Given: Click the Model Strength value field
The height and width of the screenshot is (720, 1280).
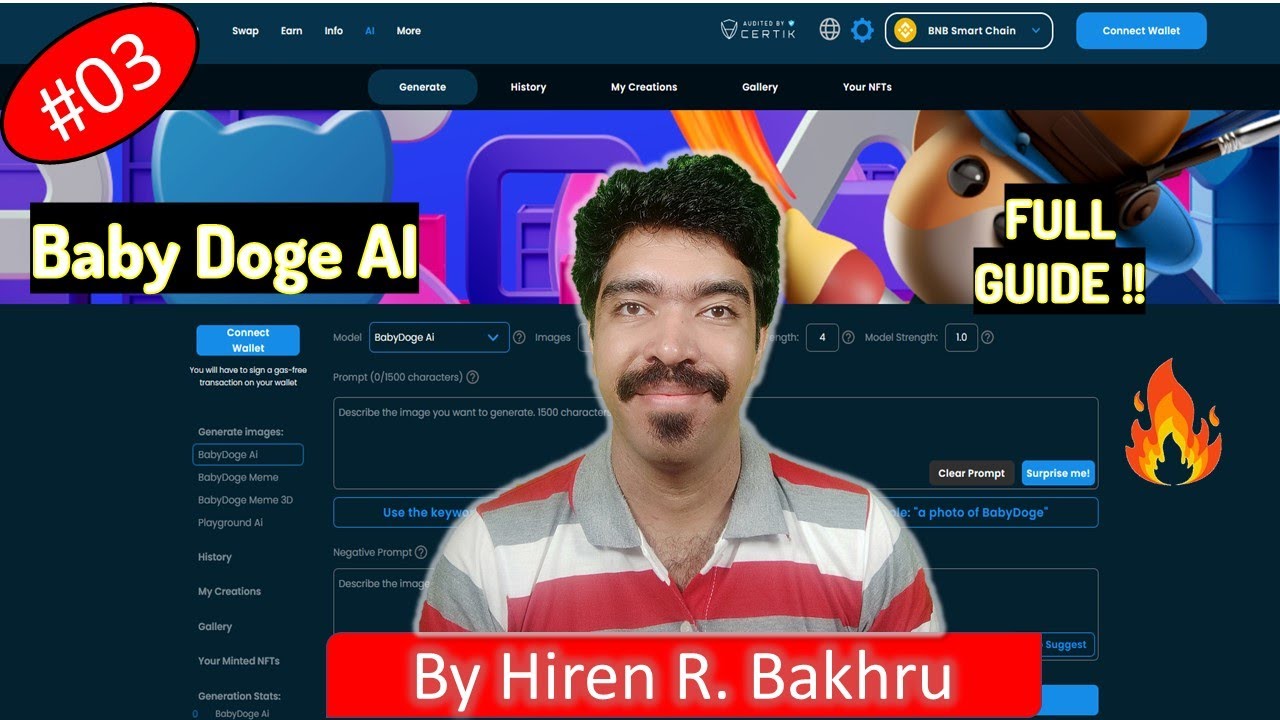Looking at the screenshot, I should tap(961, 338).
